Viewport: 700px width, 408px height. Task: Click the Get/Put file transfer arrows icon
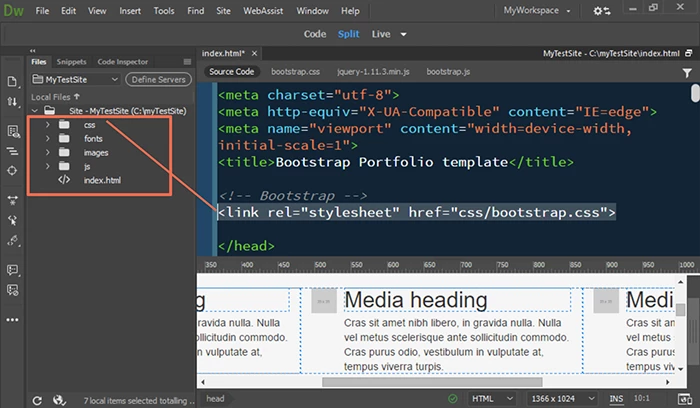[x=12, y=102]
